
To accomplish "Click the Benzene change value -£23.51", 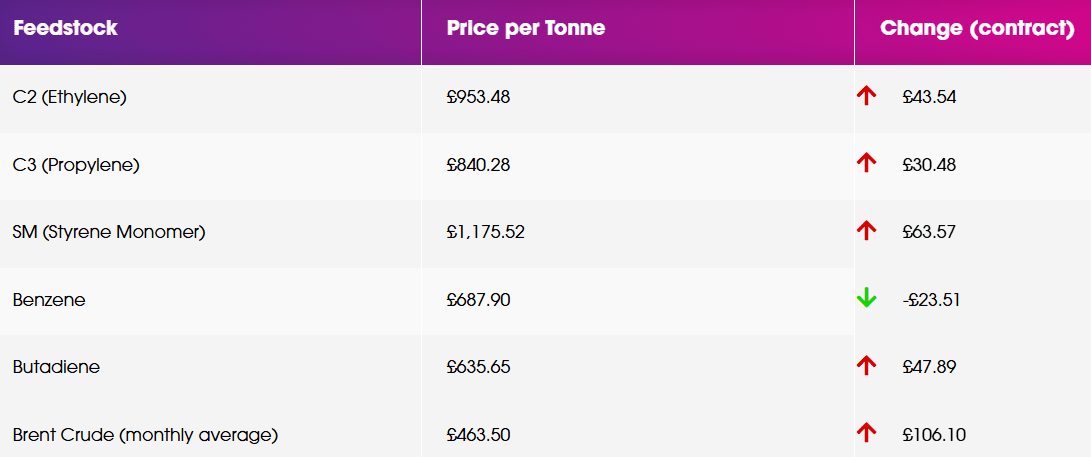I will point(931,299).
